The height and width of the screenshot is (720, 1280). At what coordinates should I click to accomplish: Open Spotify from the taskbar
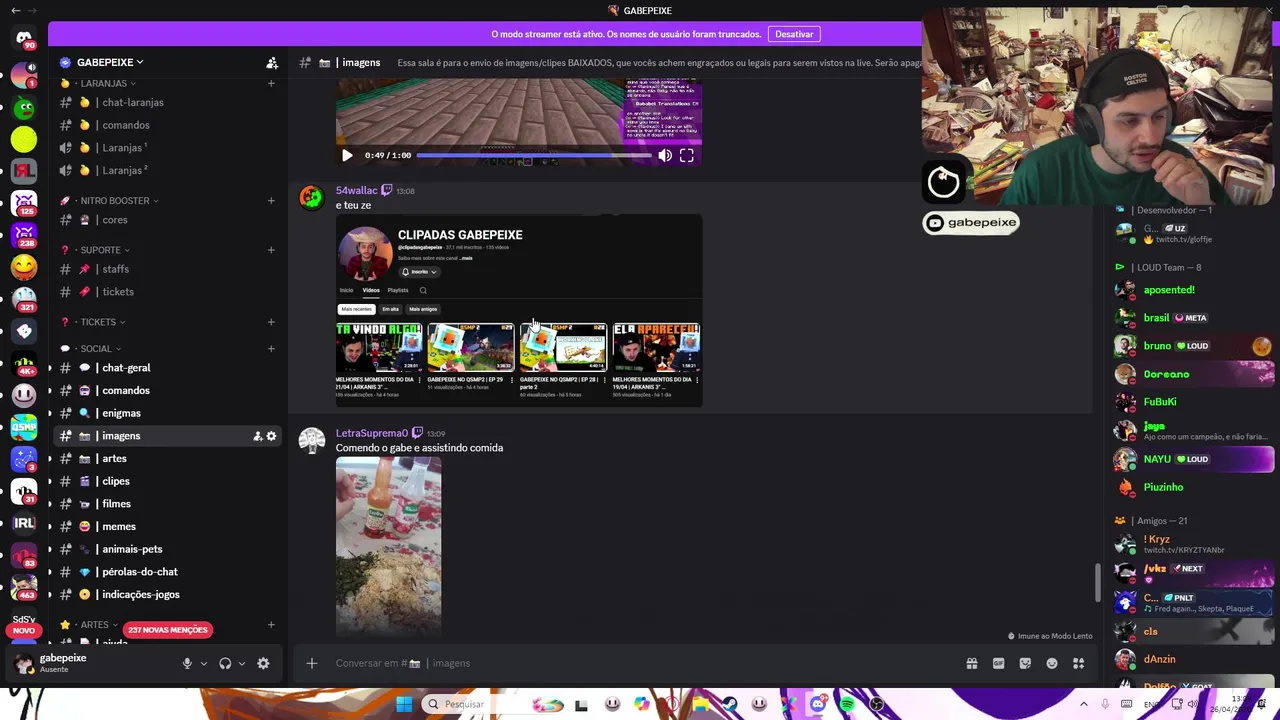click(848, 704)
